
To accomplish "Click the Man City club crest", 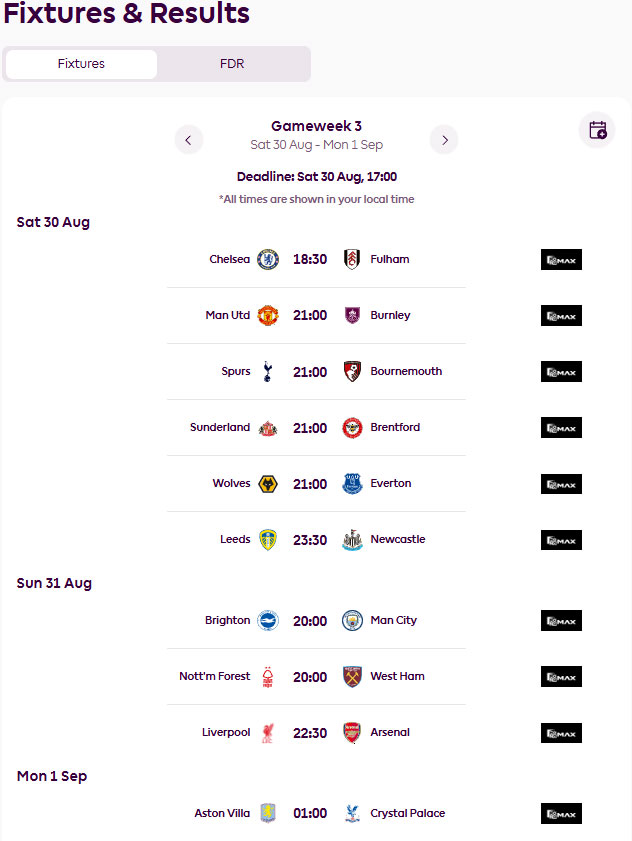I will (352, 621).
